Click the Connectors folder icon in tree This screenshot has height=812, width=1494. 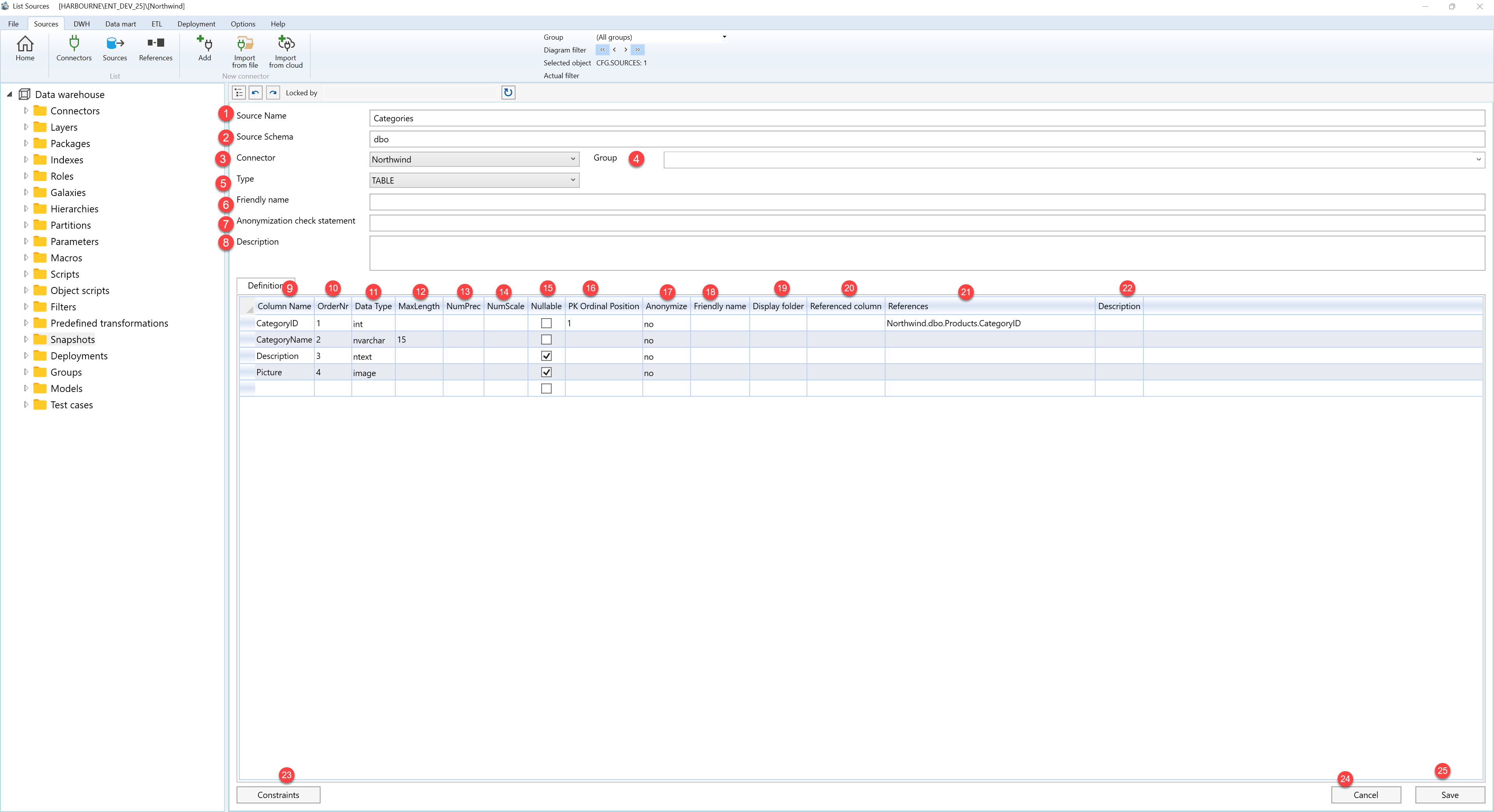coord(40,111)
